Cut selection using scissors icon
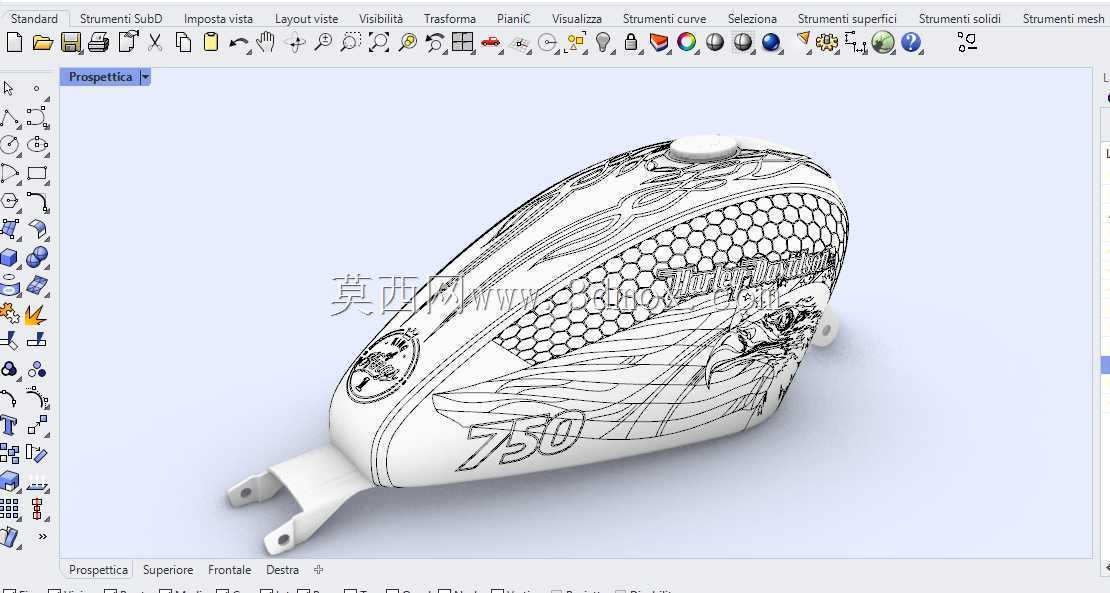1110x593 pixels. point(155,43)
